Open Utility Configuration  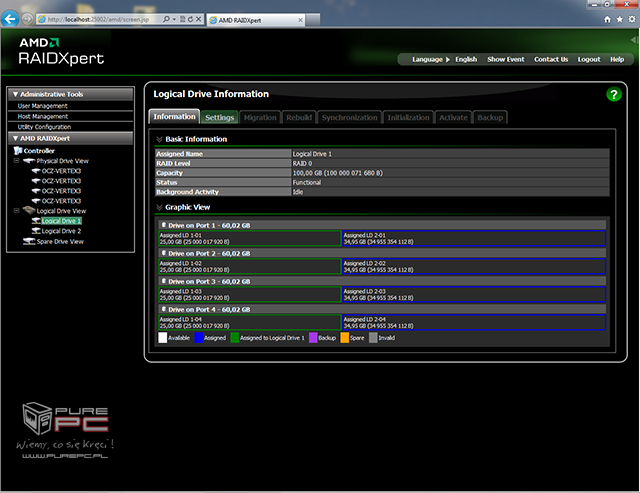coord(44,127)
